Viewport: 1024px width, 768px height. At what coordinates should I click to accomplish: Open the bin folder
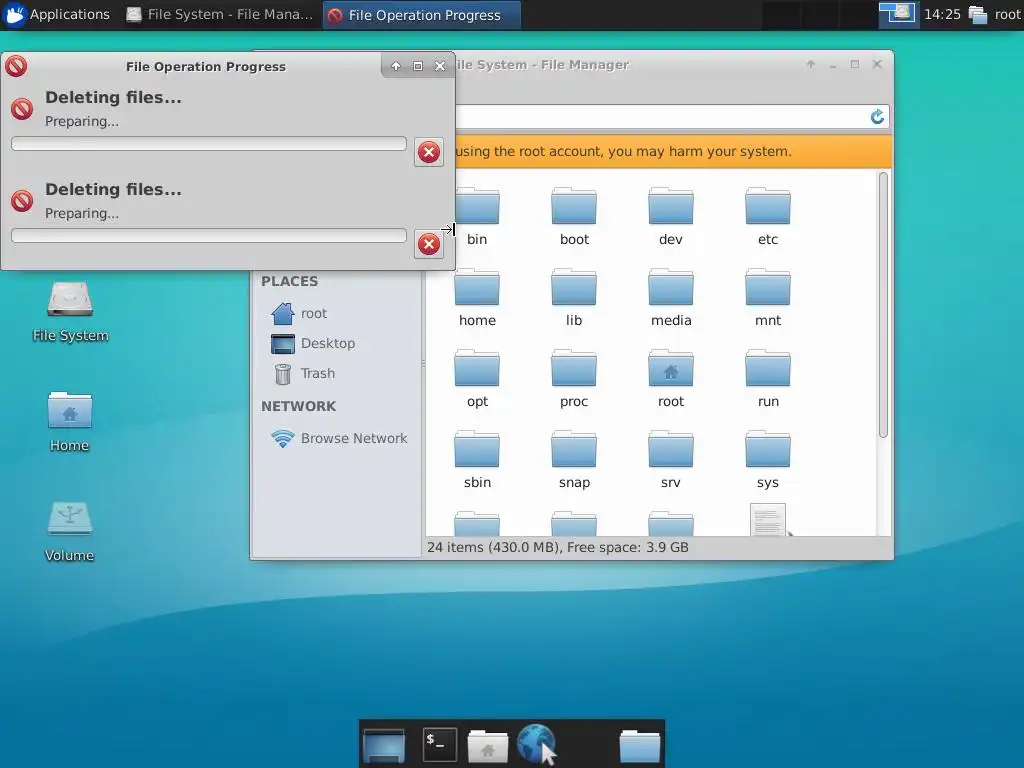[477, 216]
